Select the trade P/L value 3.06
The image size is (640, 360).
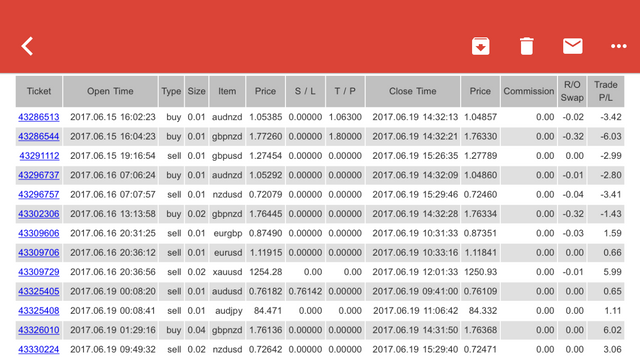(612, 350)
